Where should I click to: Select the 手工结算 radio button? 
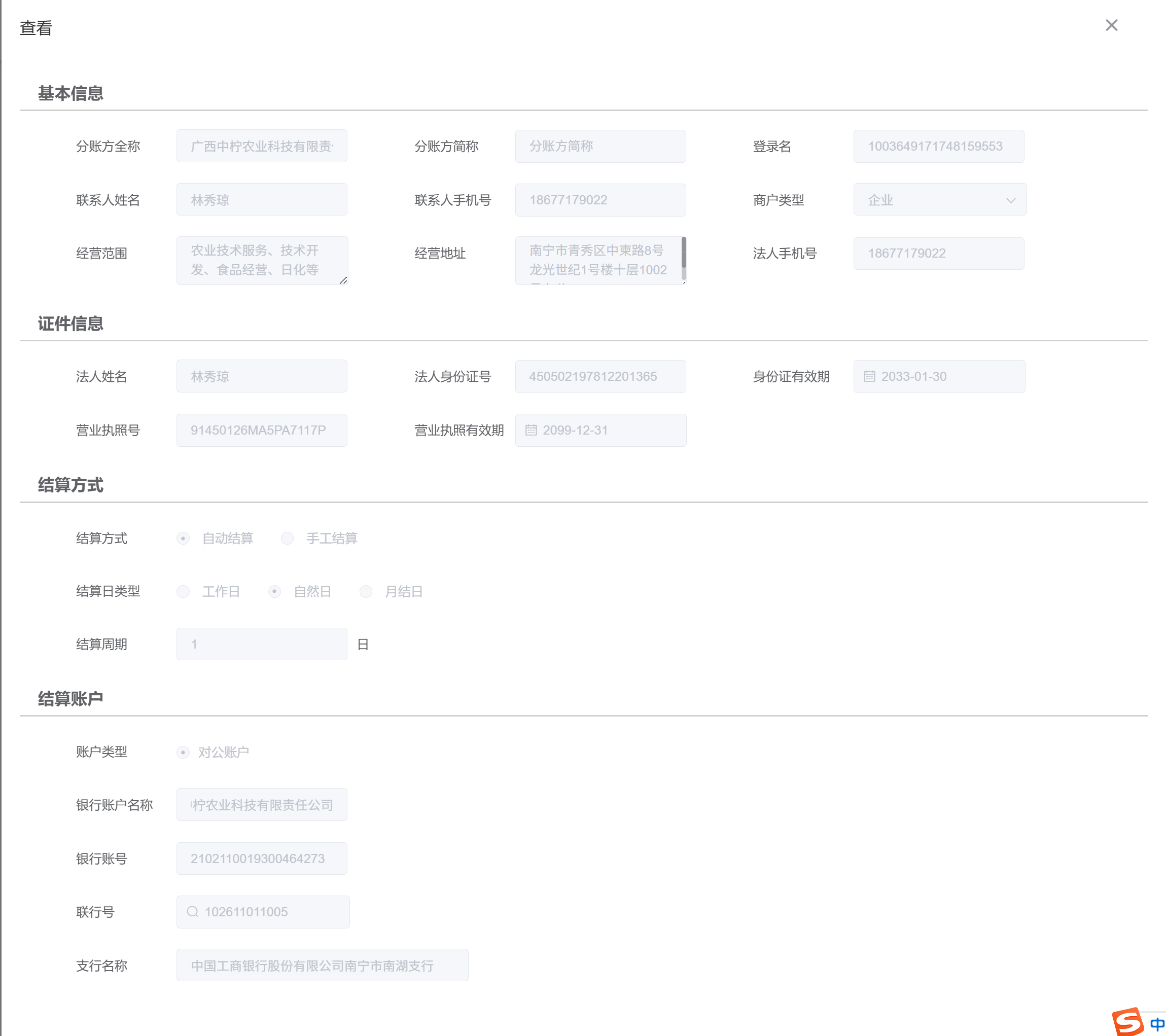[287, 538]
